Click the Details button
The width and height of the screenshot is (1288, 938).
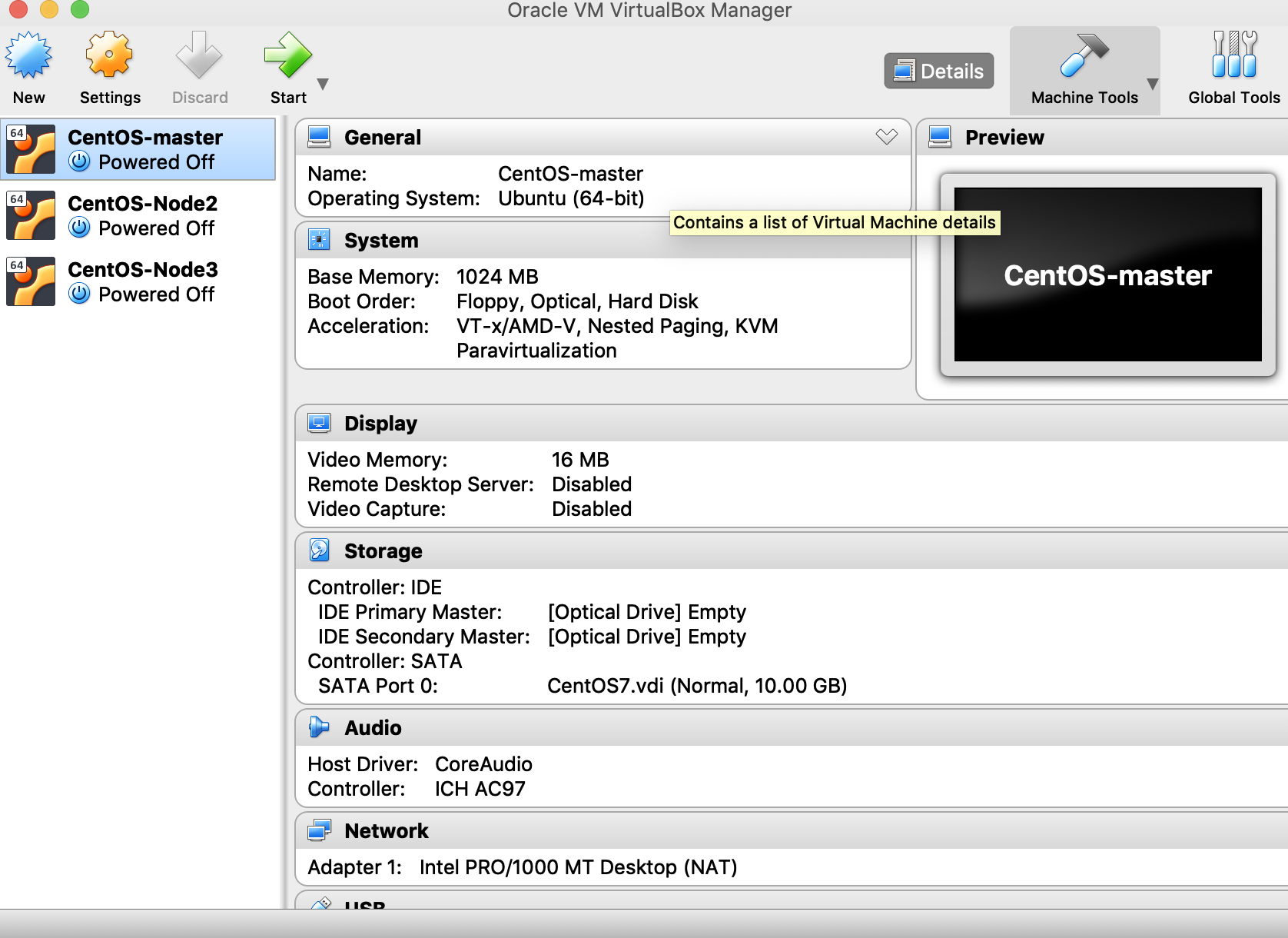click(x=939, y=71)
